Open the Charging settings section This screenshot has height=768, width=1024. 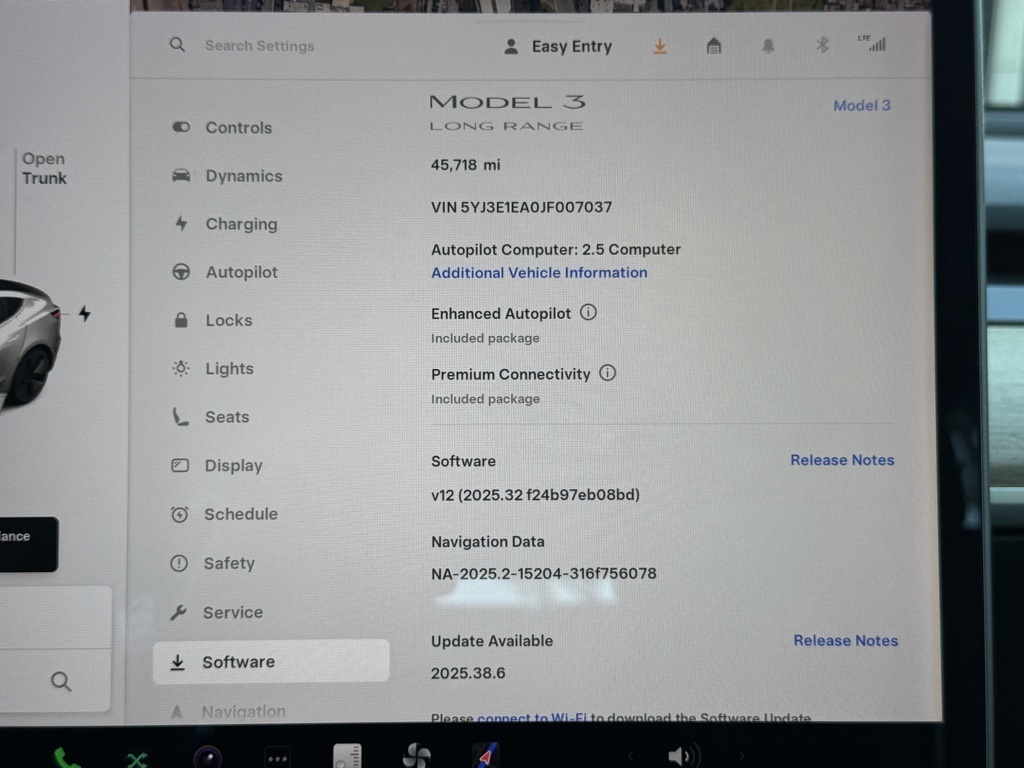click(x=241, y=224)
